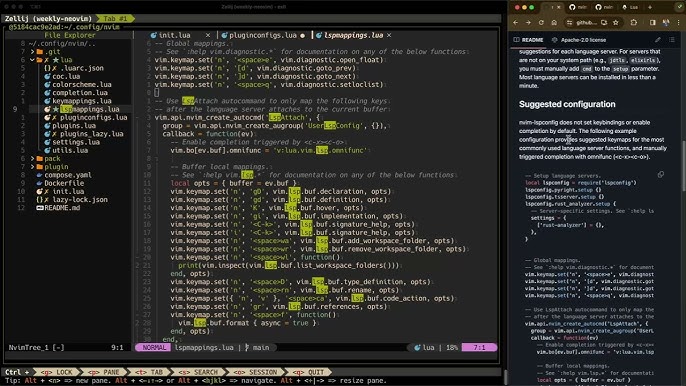Viewport: 686px width, 386px height.
Task: Click the browser address bar URL
Action: [585, 23]
